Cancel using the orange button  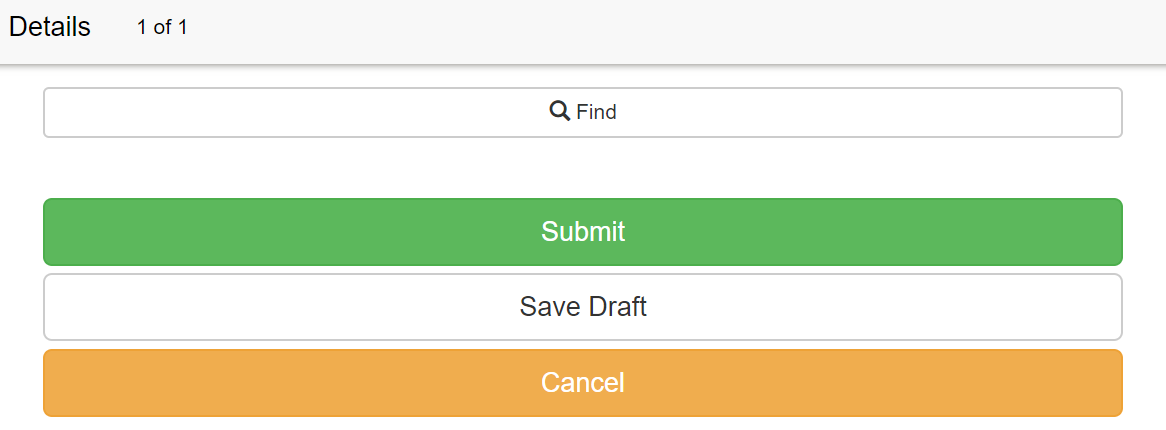coord(582,383)
